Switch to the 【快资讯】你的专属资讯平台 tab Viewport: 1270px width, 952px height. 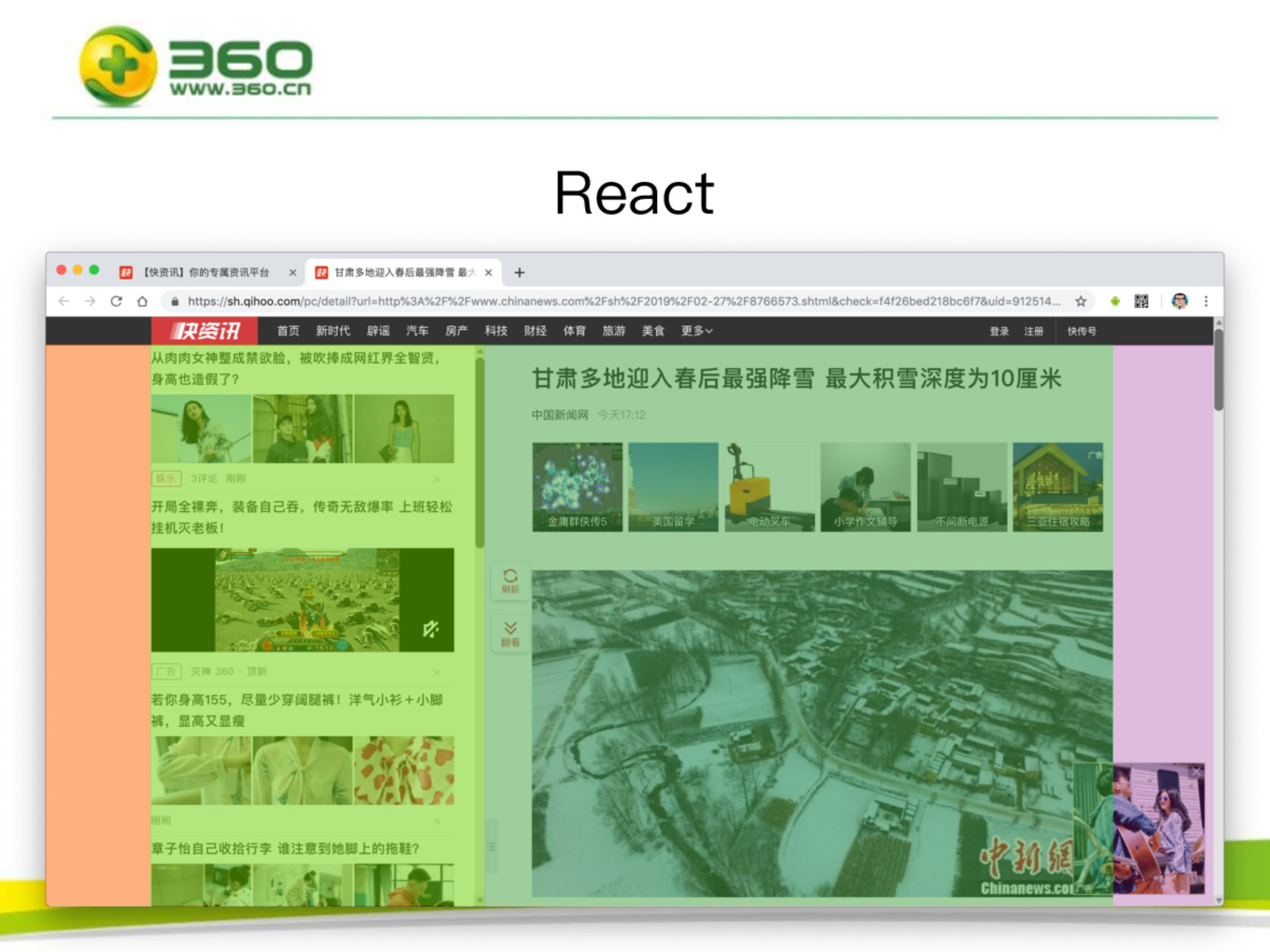click(x=205, y=273)
